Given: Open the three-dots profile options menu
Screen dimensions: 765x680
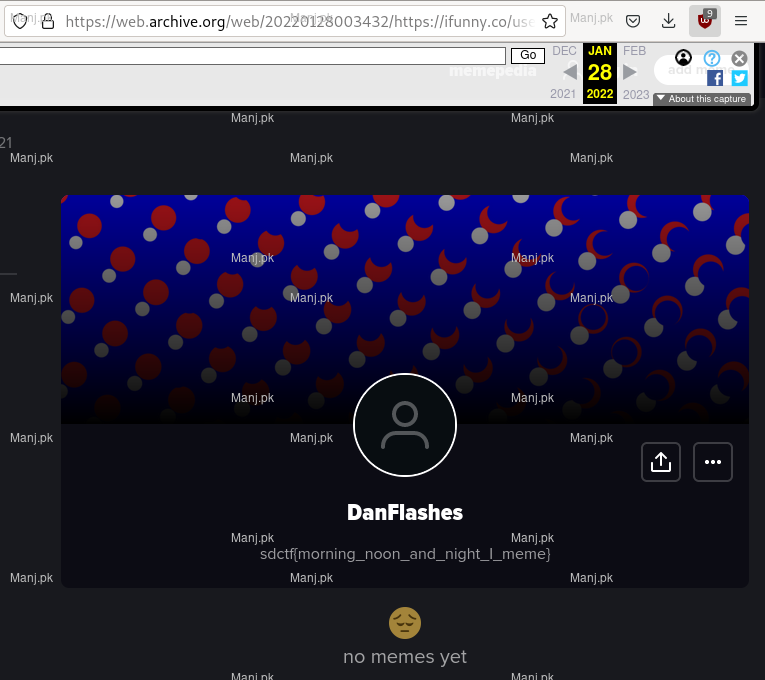Looking at the screenshot, I should tap(713, 462).
